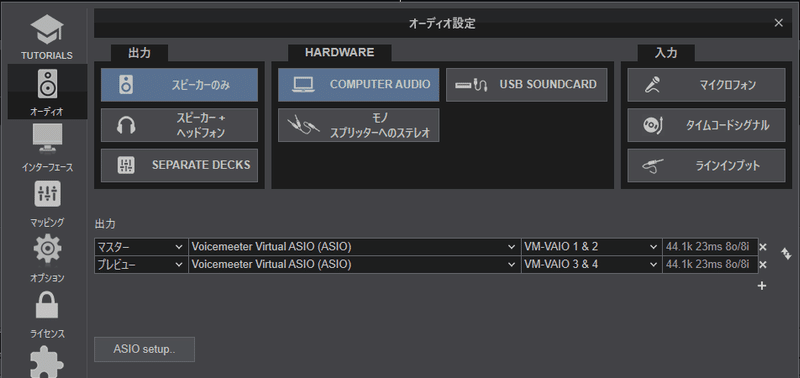Image resolution: width=800 pixels, height=378 pixels.
Task: Open the マスター output type dropdown
Action: [141, 247]
